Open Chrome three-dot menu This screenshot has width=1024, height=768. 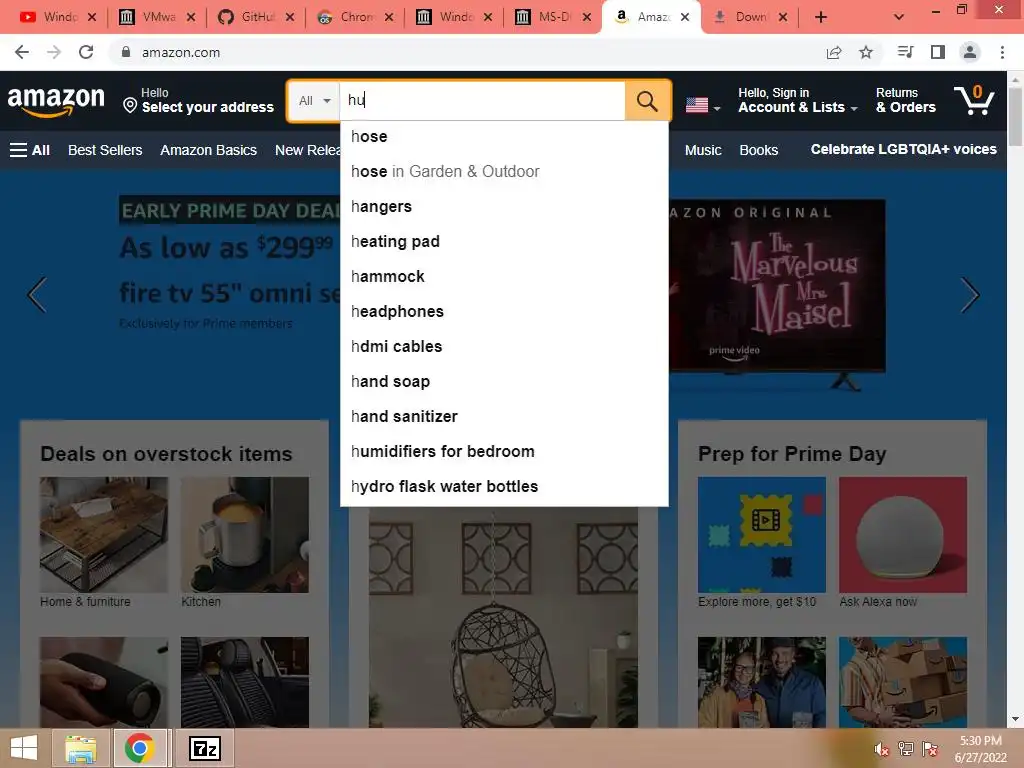1002,52
